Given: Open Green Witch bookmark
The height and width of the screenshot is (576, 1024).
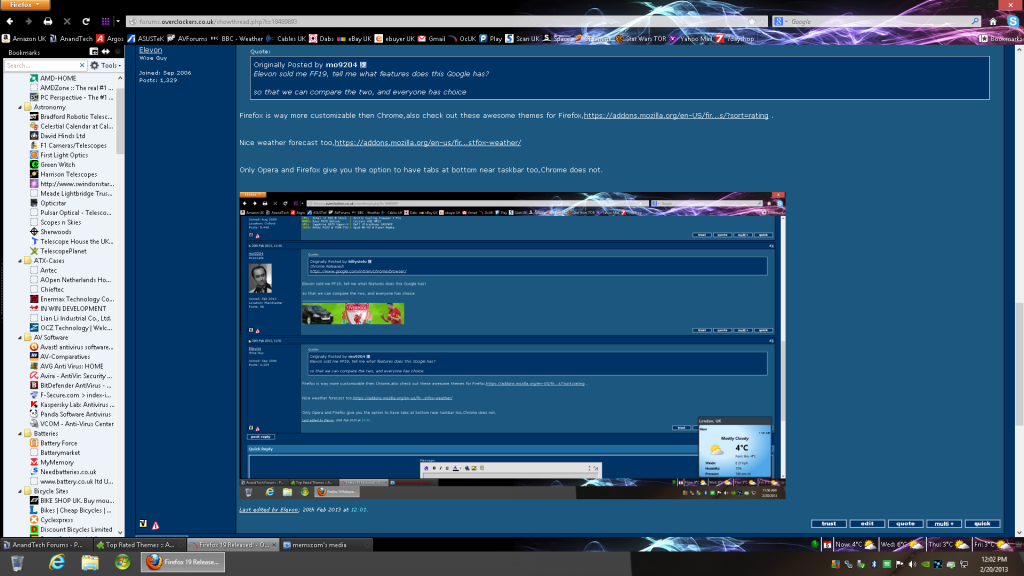Looking at the screenshot, I should point(53,165).
